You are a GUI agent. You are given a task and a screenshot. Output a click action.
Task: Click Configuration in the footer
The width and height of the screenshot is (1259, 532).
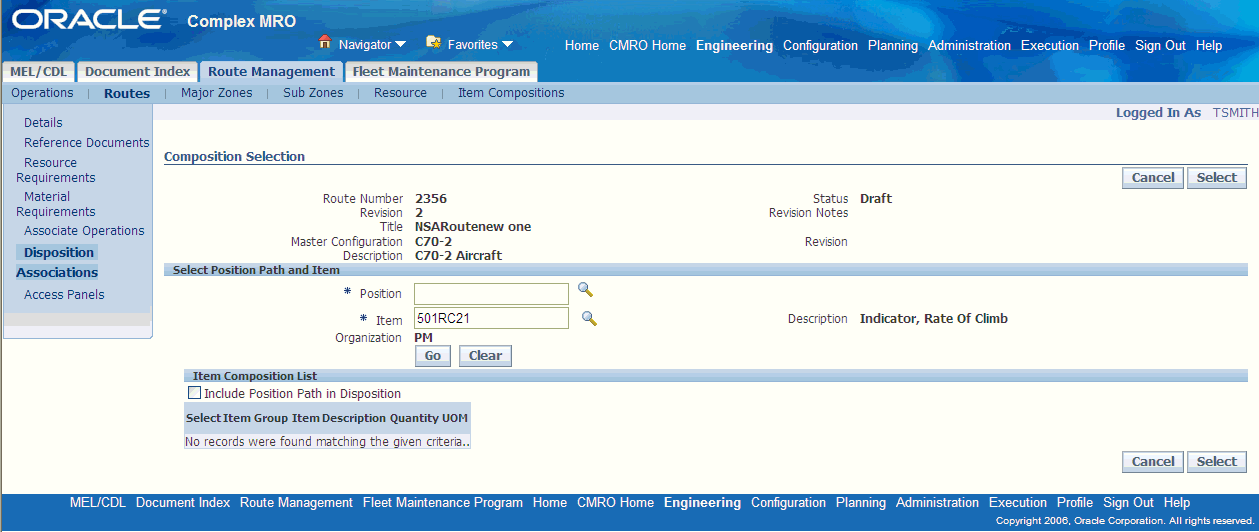point(788,502)
